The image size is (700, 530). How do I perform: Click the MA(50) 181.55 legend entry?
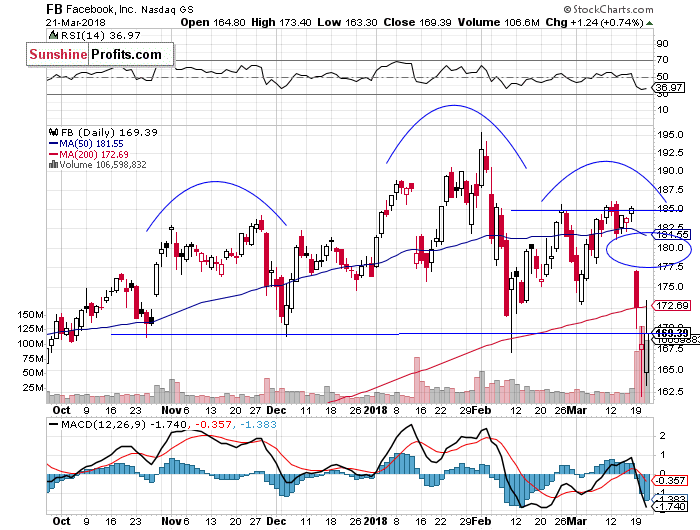(86, 144)
